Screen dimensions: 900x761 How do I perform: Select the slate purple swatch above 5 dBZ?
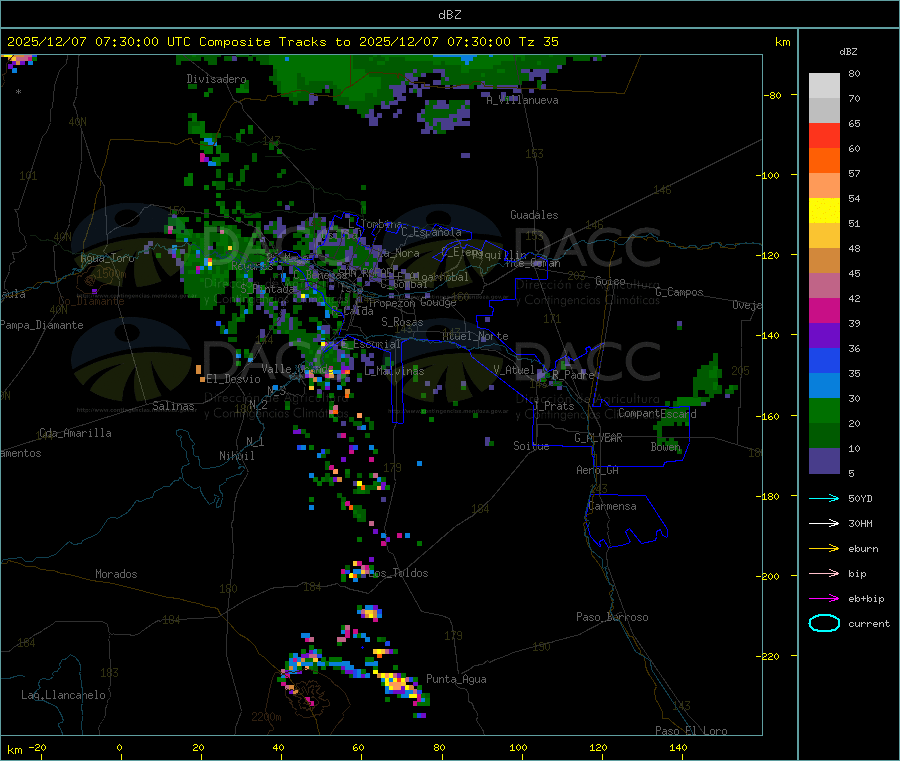(824, 460)
